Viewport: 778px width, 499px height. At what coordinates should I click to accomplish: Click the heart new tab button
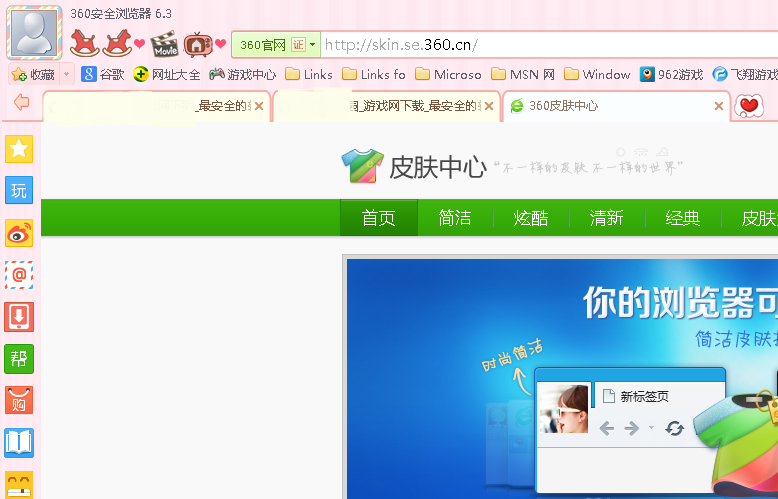tap(749, 106)
